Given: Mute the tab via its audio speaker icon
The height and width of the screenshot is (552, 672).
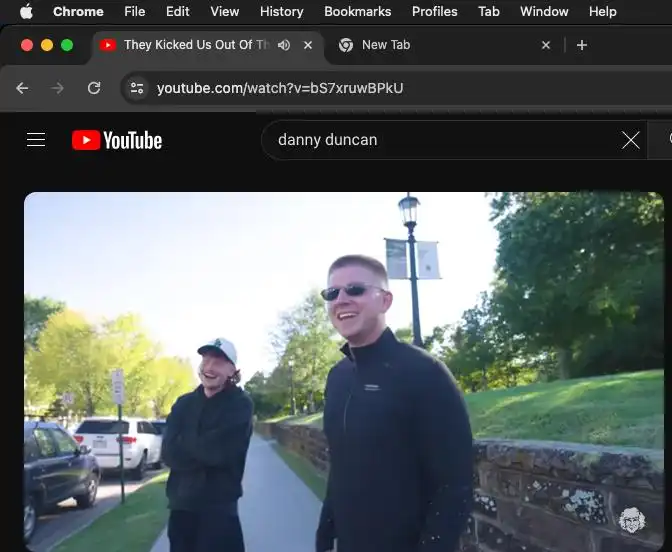Looking at the screenshot, I should (284, 45).
